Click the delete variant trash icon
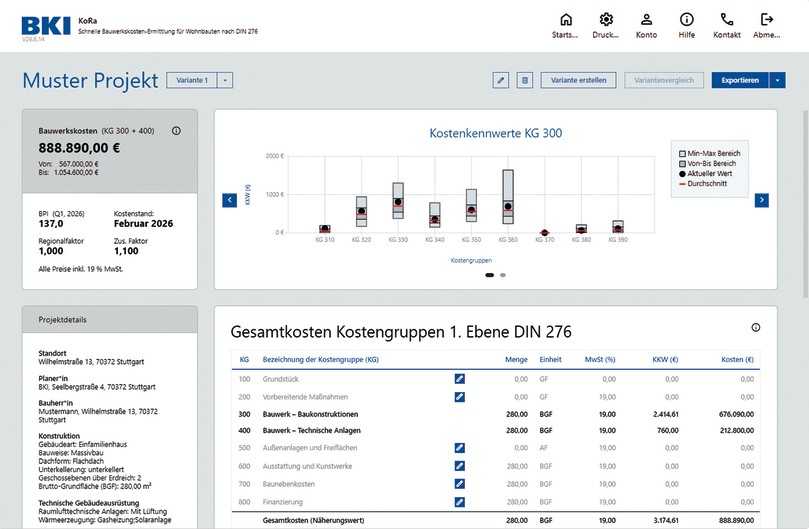The width and height of the screenshot is (809, 529). click(x=525, y=81)
